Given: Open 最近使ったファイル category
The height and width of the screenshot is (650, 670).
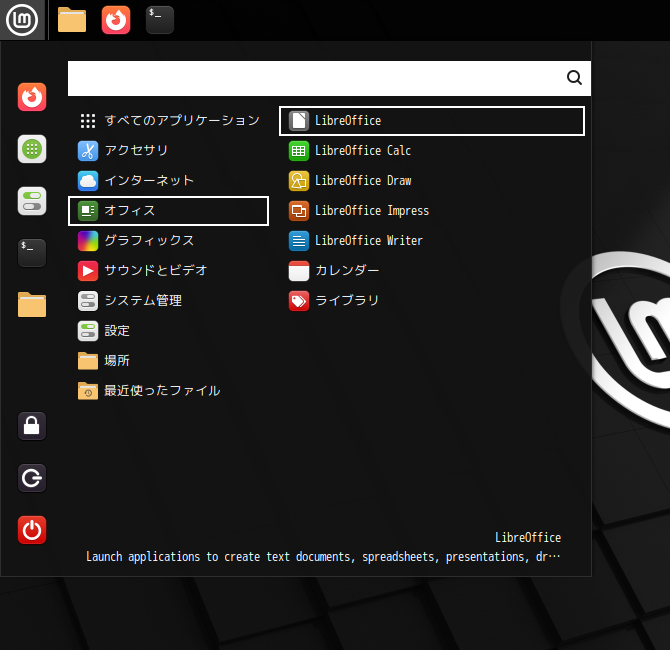Looking at the screenshot, I should pyautogui.click(x=168, y=391).
